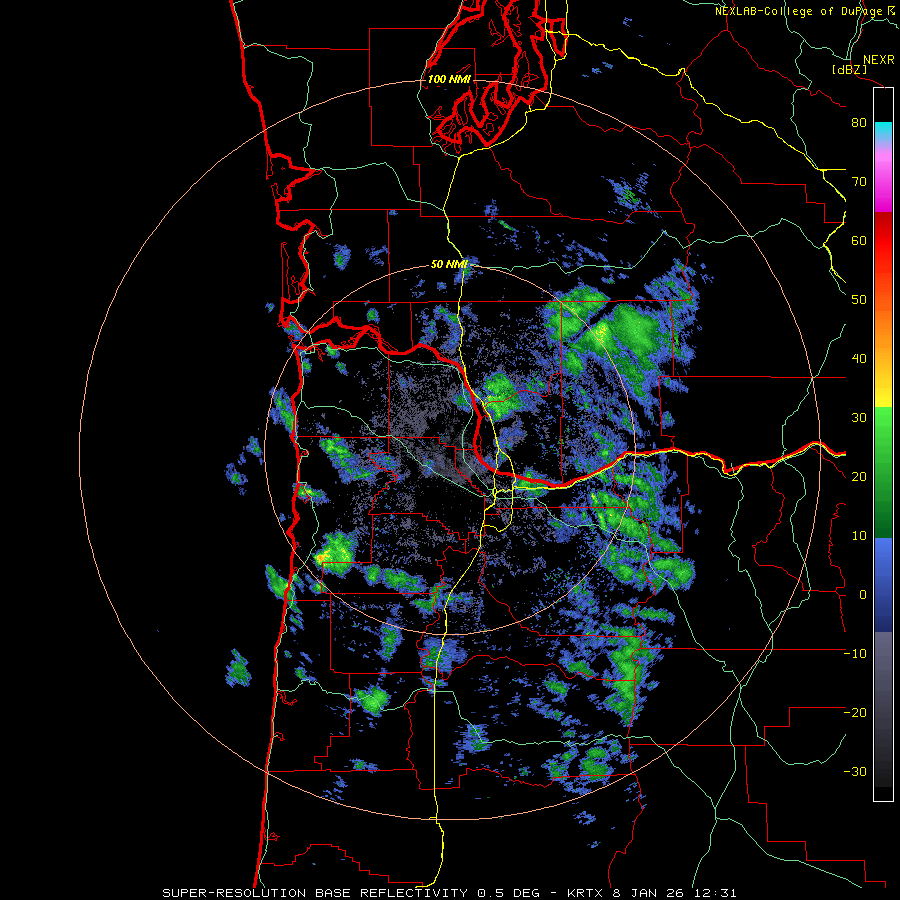Image resolution: width=900 pixels, height=900 pixels.
Task: Click the 50 NMI range ring label
Action: pyautogui.click(x=449, y=264)
